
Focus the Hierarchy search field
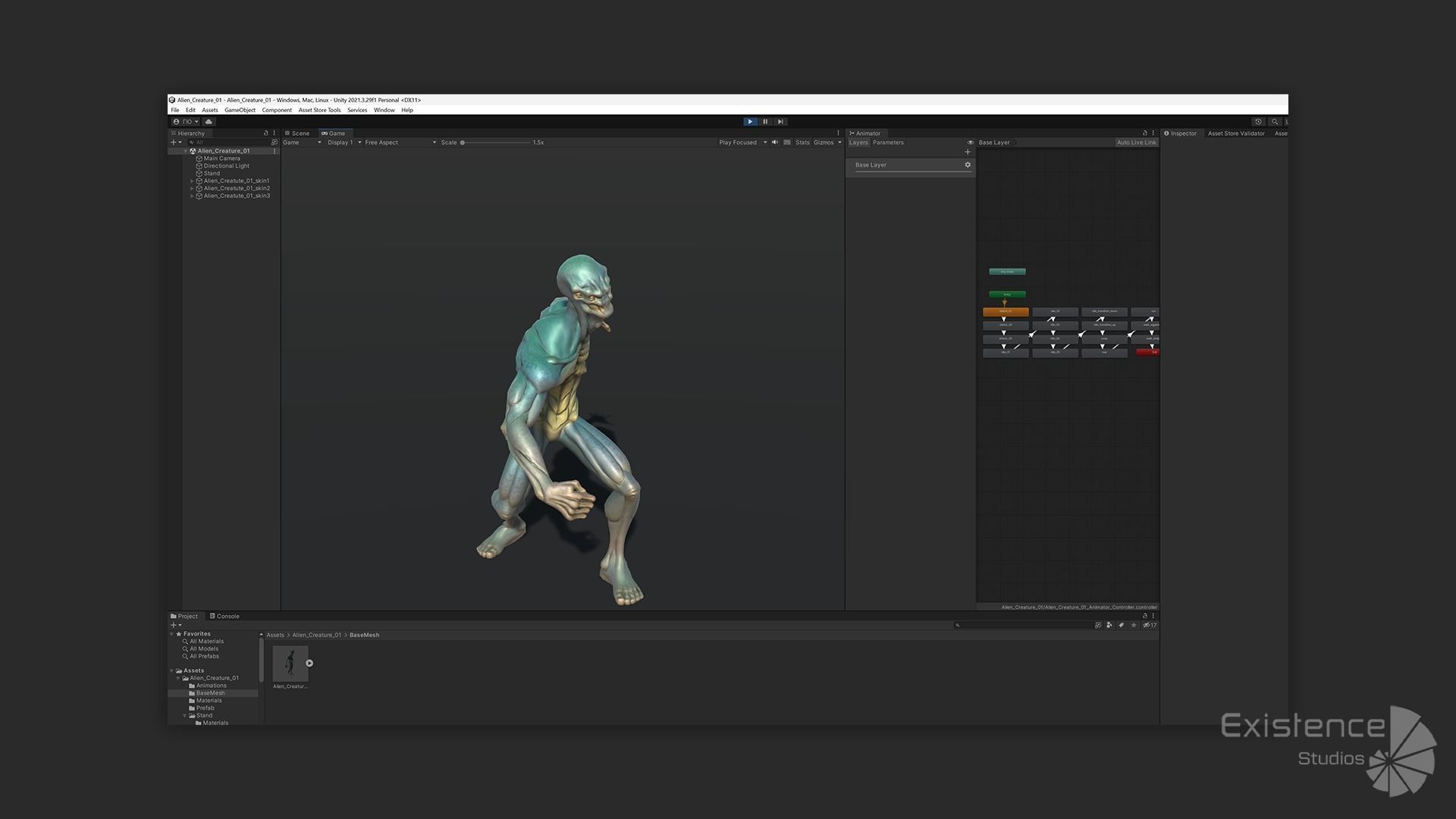(x=227, y=142)
